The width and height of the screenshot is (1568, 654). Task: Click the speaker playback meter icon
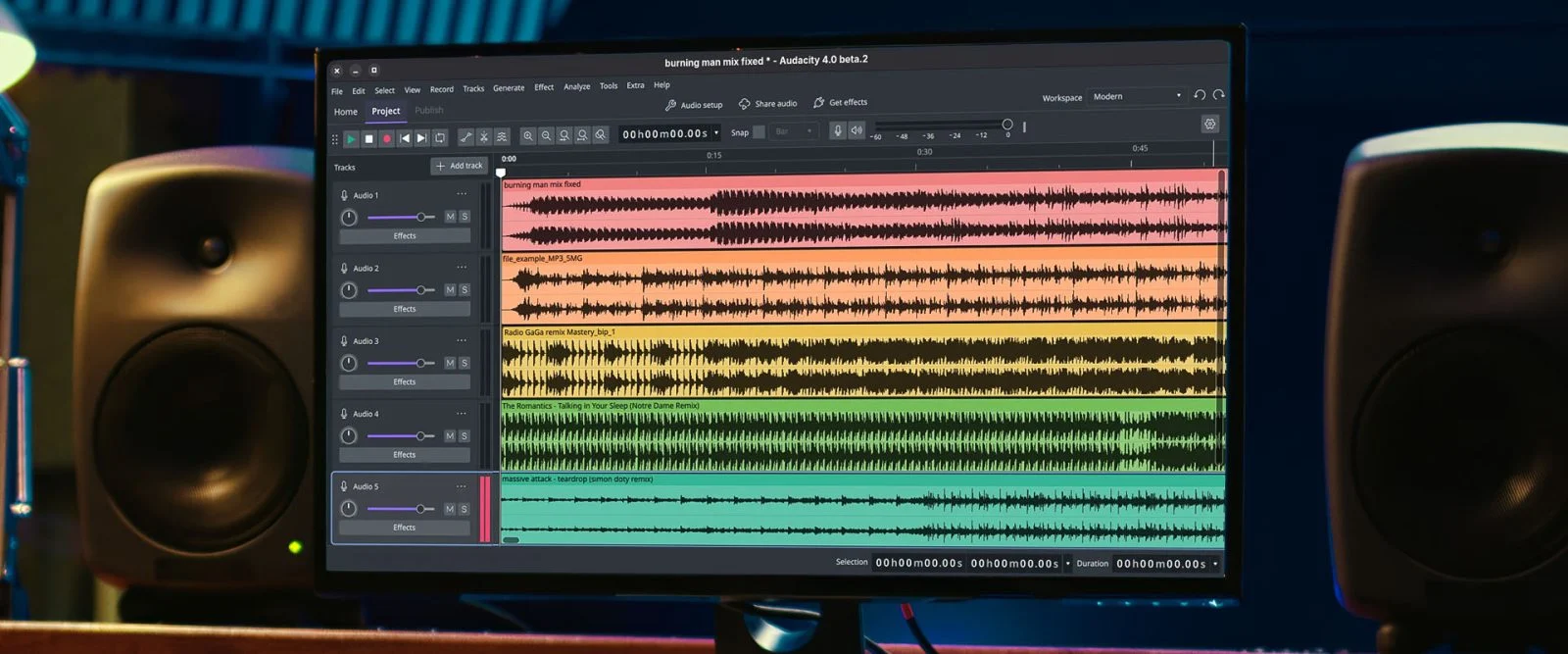pos(856,130)
